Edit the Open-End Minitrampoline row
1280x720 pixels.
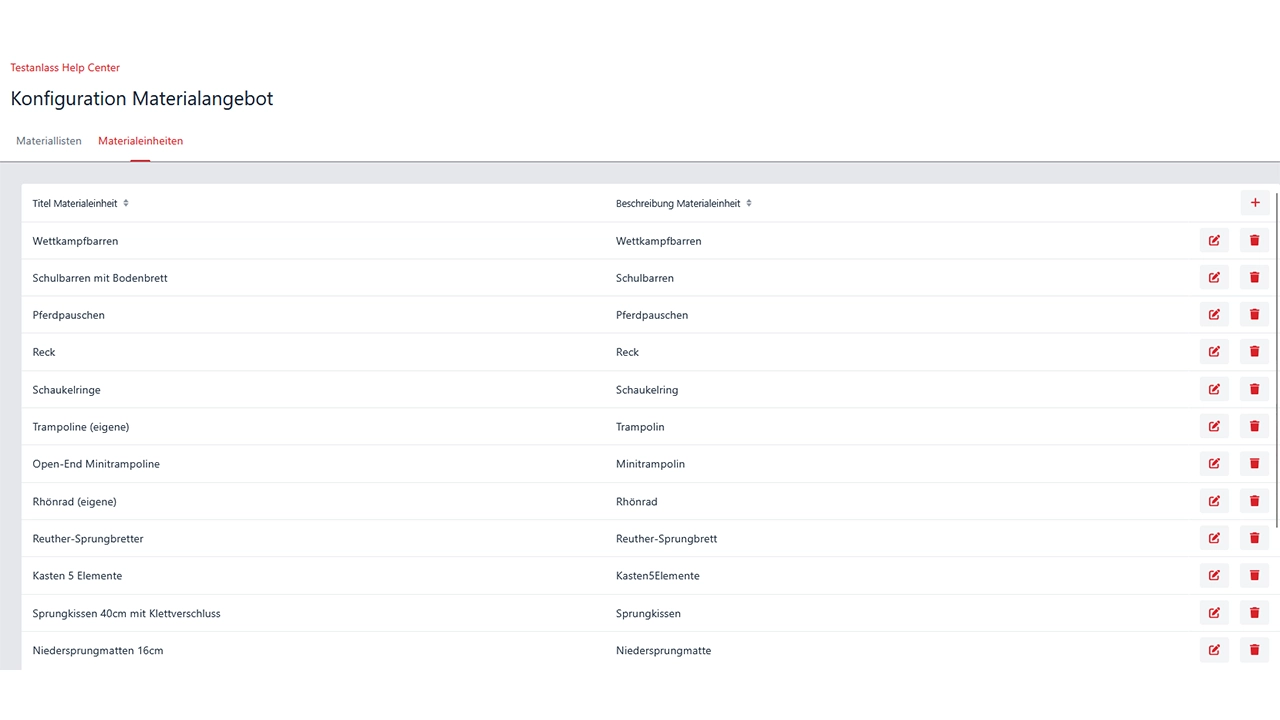tap(1214, 464)
